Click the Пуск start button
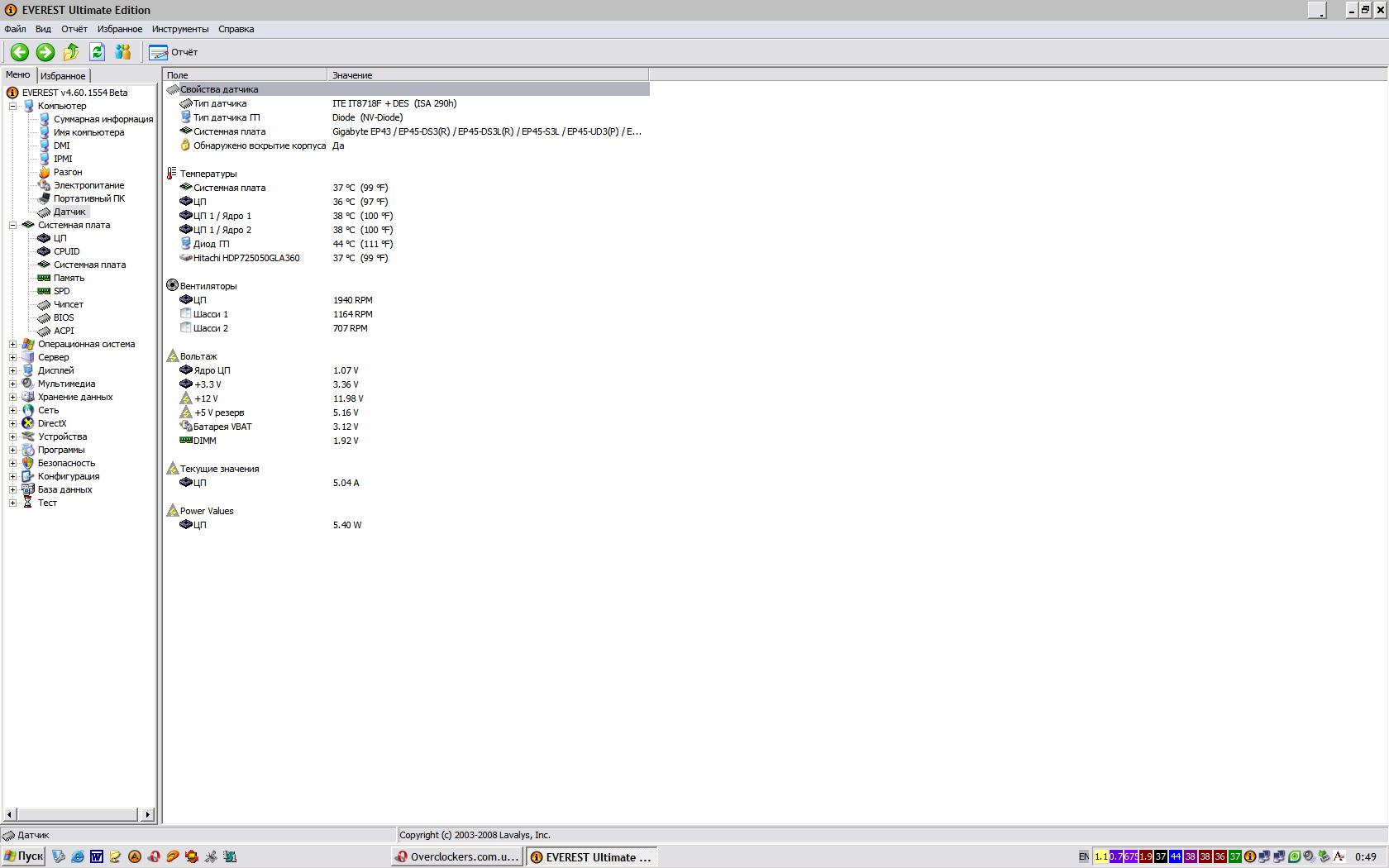Screen dimensions: 1389x868 click(23, 856)
